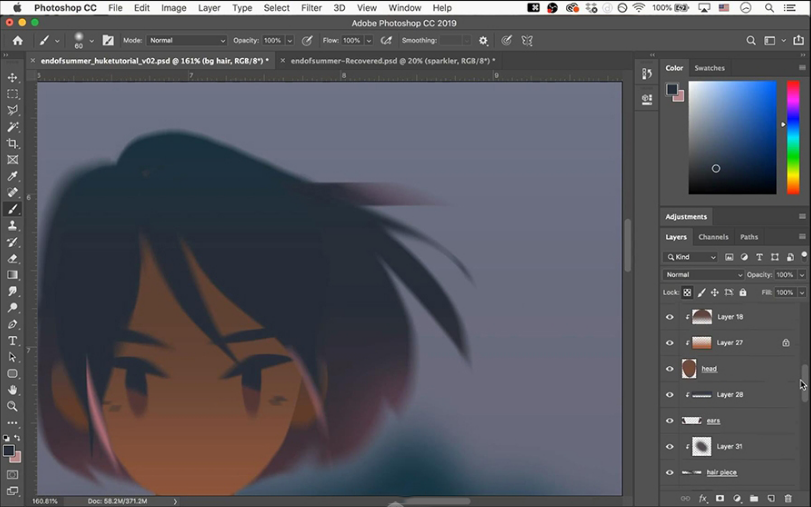Select the Crop tool
This screenshot has height=507, width=811.
13,143
